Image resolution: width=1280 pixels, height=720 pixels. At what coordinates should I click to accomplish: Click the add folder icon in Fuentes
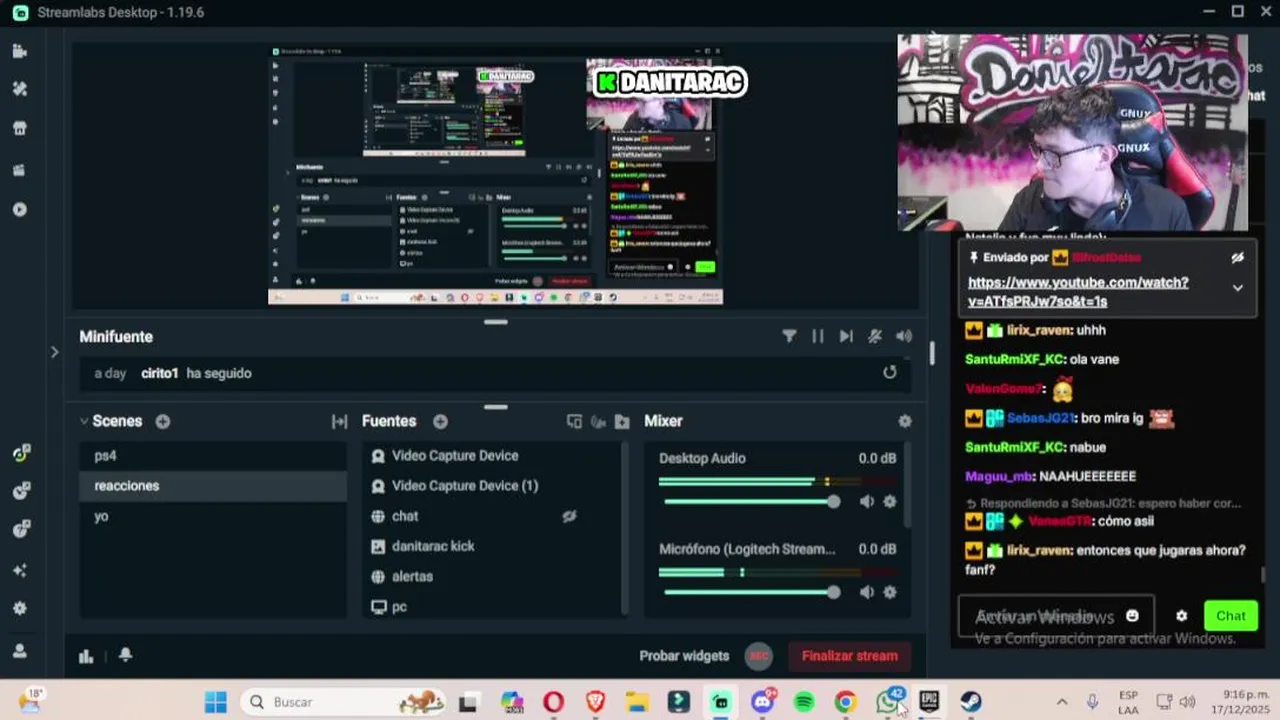tap(622, 421)
